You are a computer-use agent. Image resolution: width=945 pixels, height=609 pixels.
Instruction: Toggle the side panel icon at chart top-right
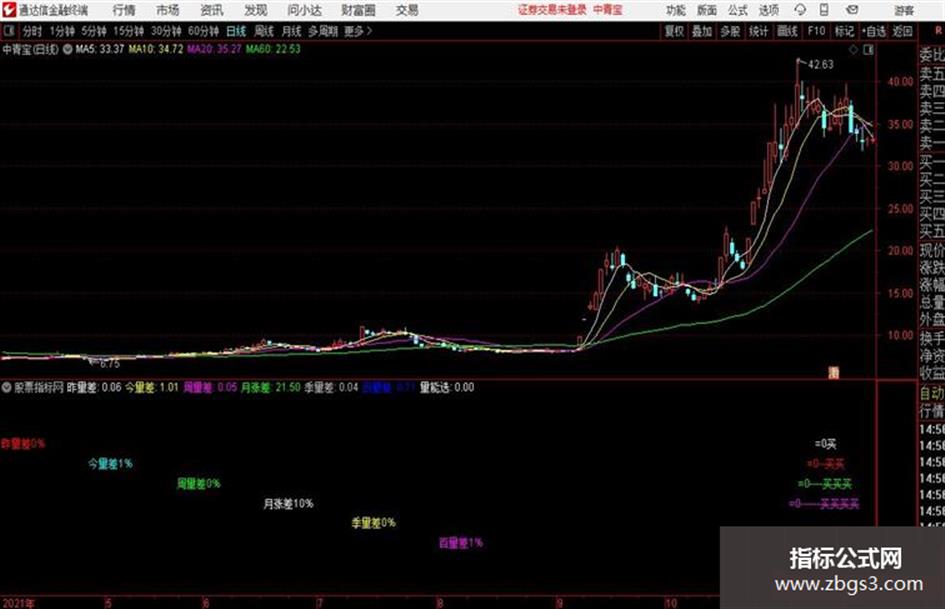coord(868,50)
